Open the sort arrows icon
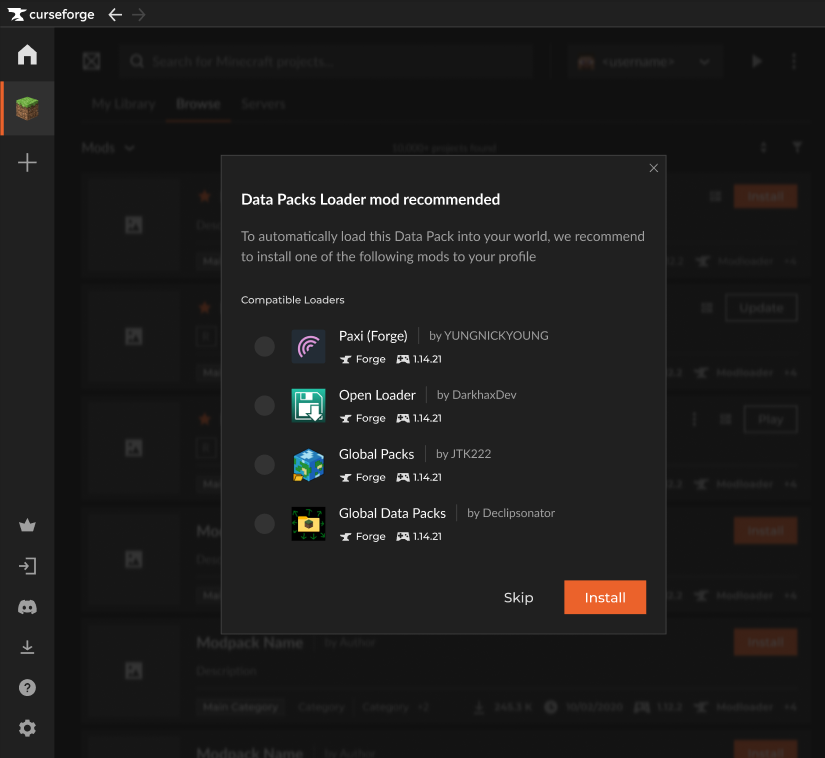This screenshot has height=758, width=825. click(x=763, y=147)
